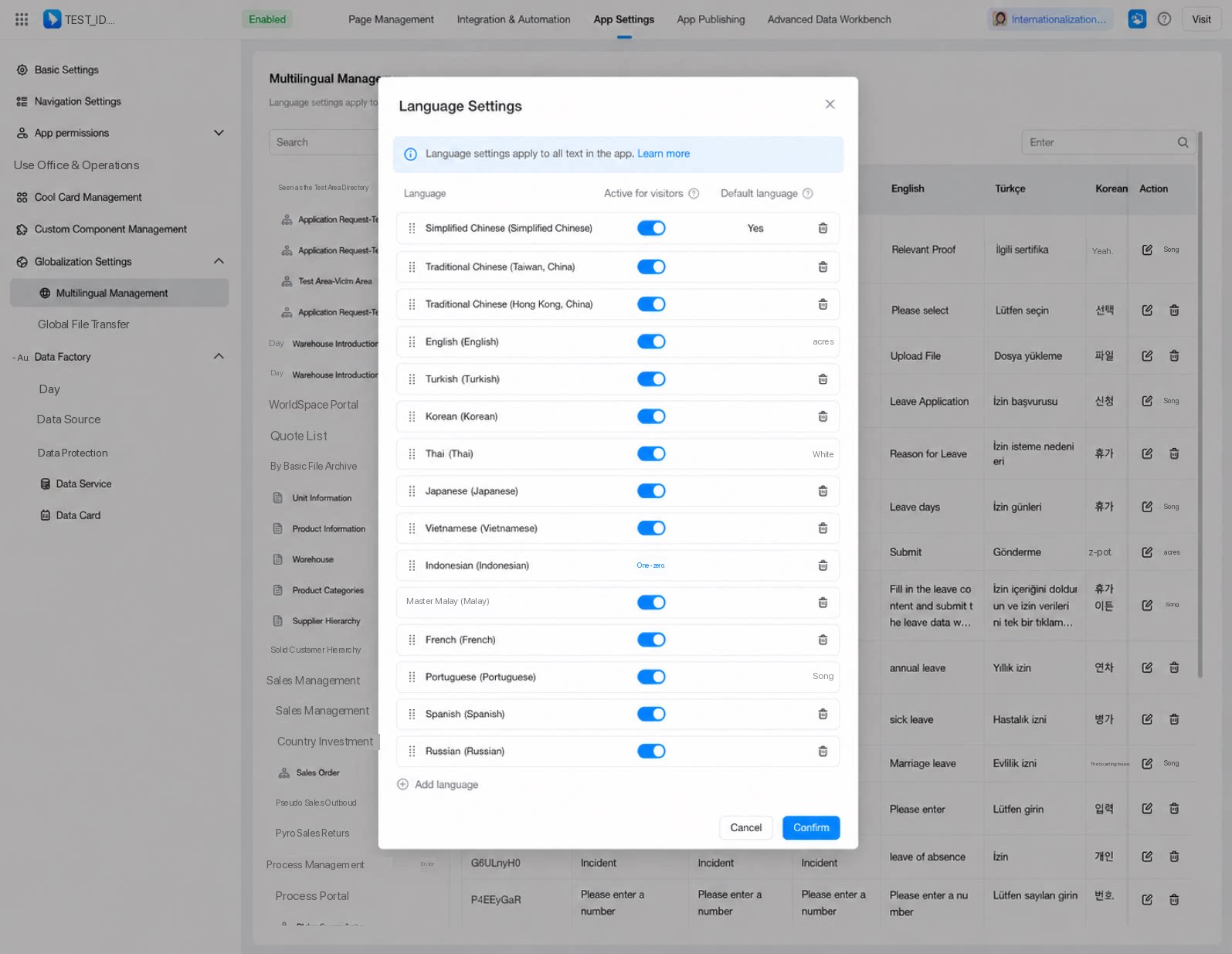The image size is (1232, 954).
Task: Click edit icon for the Upload File row
Action: tap(1147, 356)
